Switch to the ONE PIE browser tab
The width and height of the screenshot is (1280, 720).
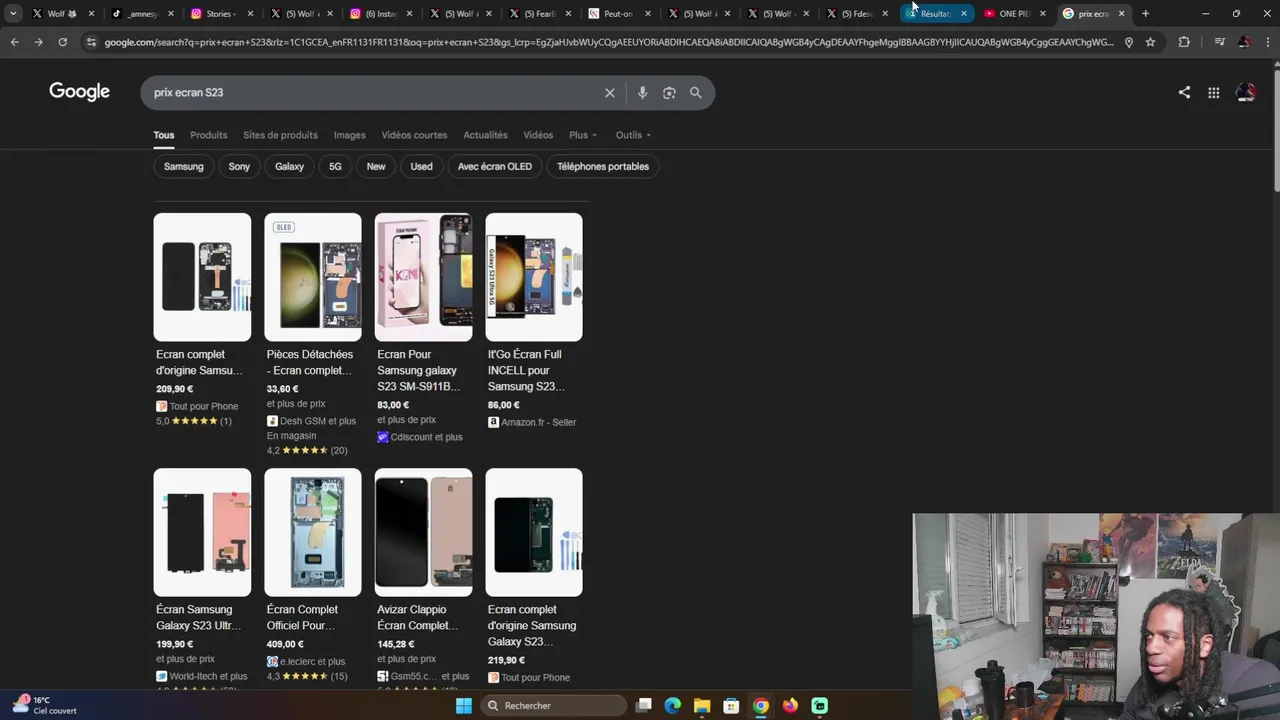[1014, 13]
